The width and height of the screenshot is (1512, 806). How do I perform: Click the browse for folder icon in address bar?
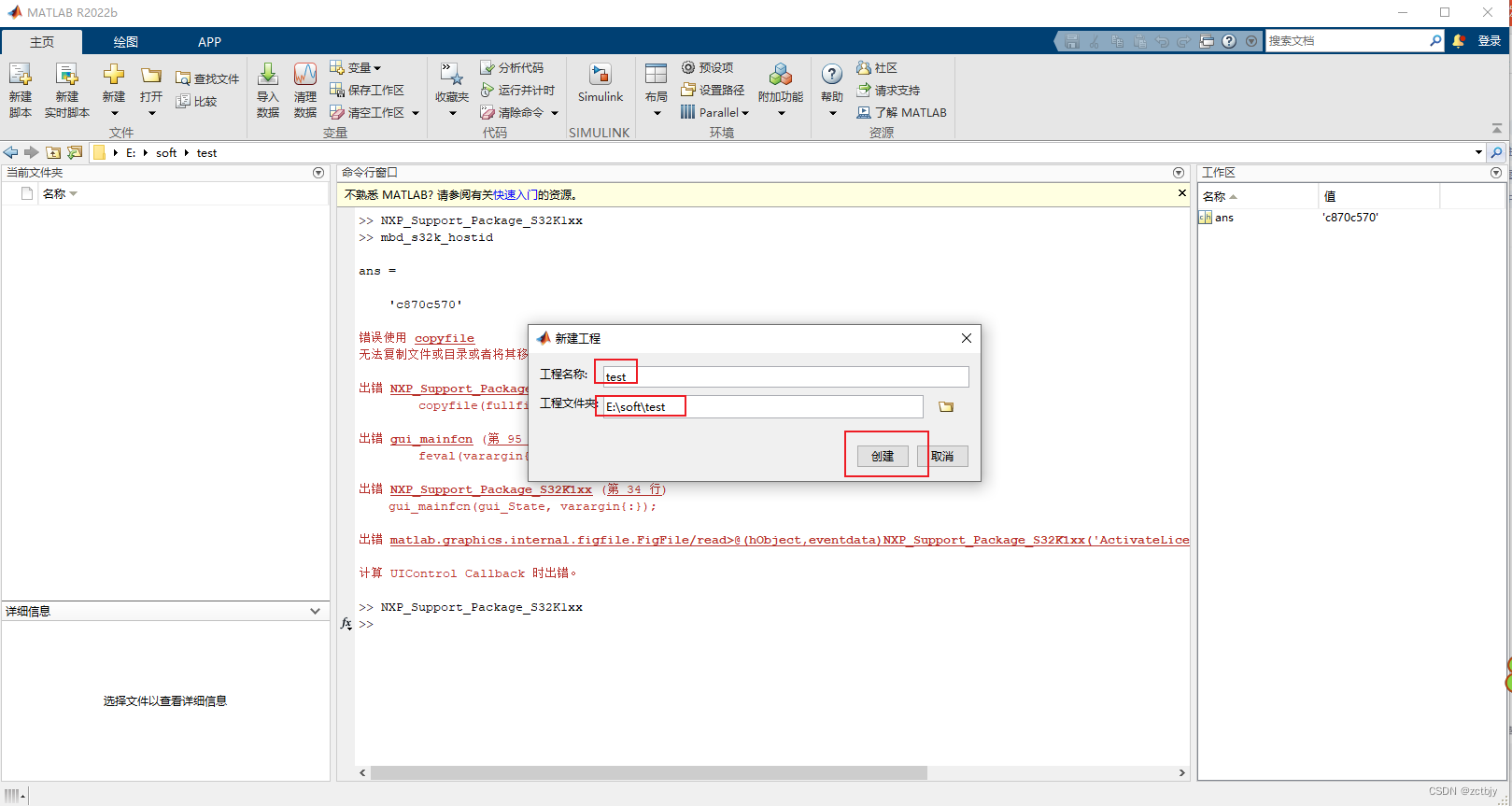click(x=75, y=152)
